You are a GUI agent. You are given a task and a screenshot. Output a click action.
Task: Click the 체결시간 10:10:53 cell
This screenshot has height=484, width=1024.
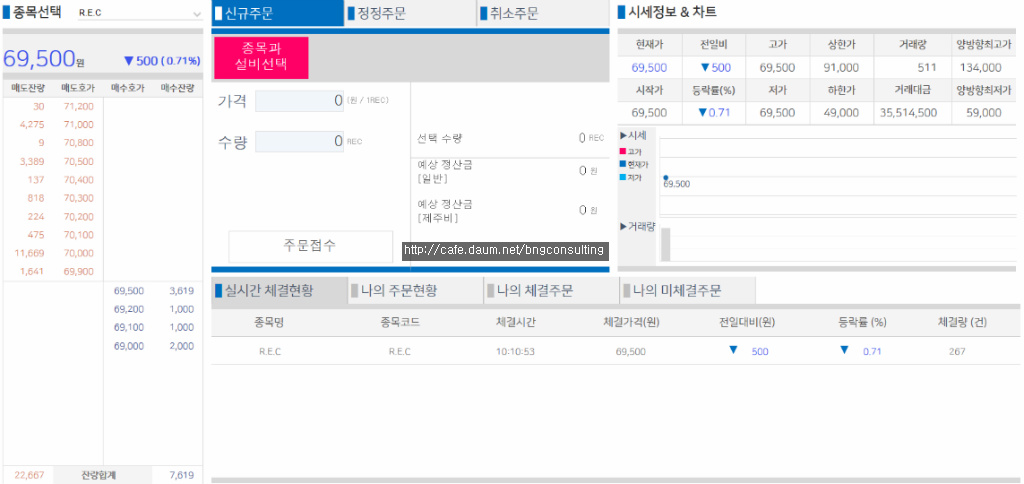(516, 351)
